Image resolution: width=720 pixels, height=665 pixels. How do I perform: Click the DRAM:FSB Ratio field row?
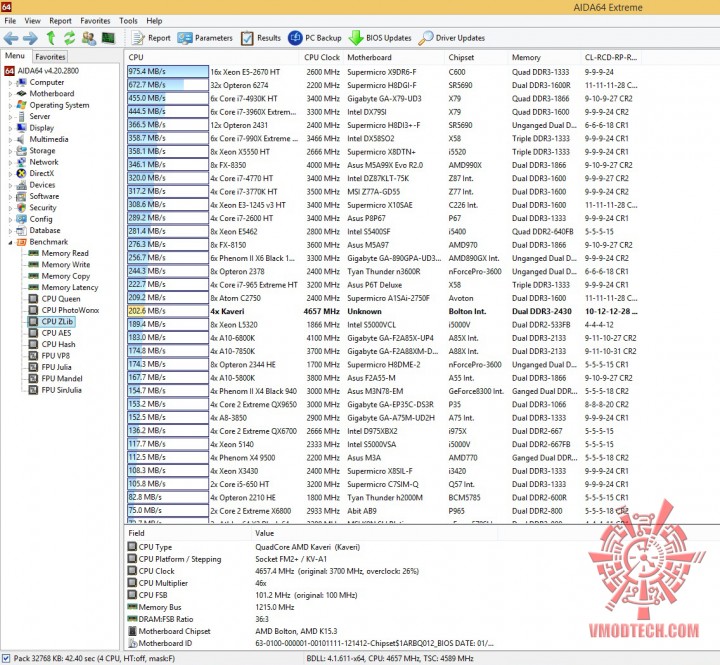(310, 620)
